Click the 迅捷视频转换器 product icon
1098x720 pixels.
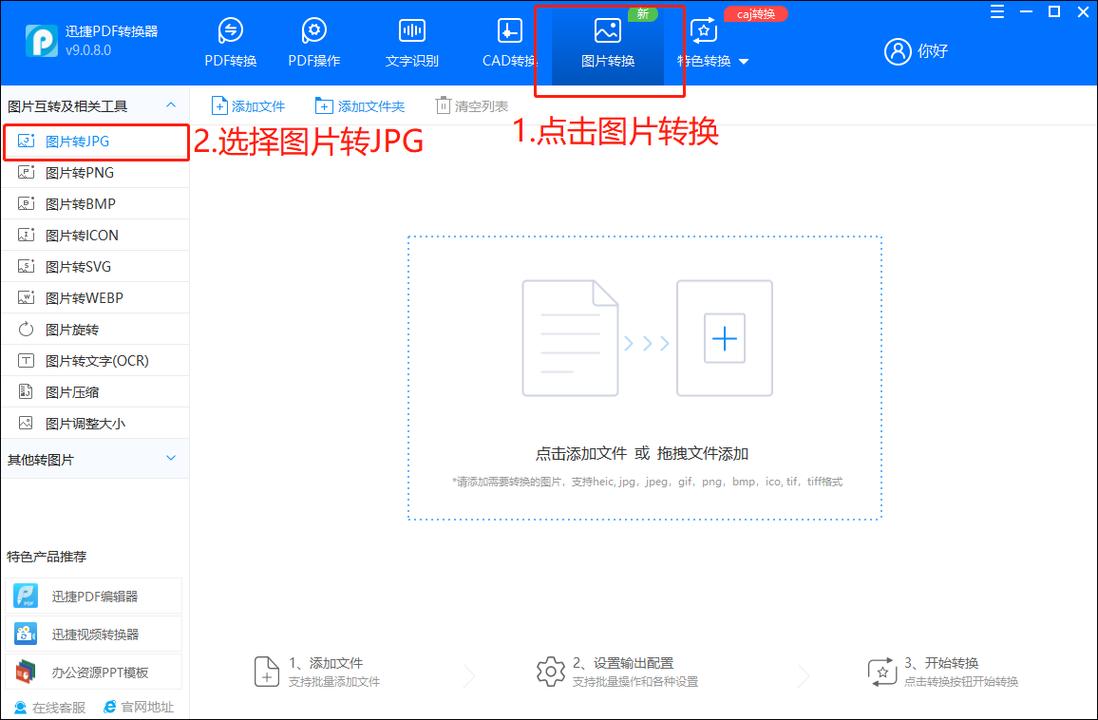coord(26,635)
